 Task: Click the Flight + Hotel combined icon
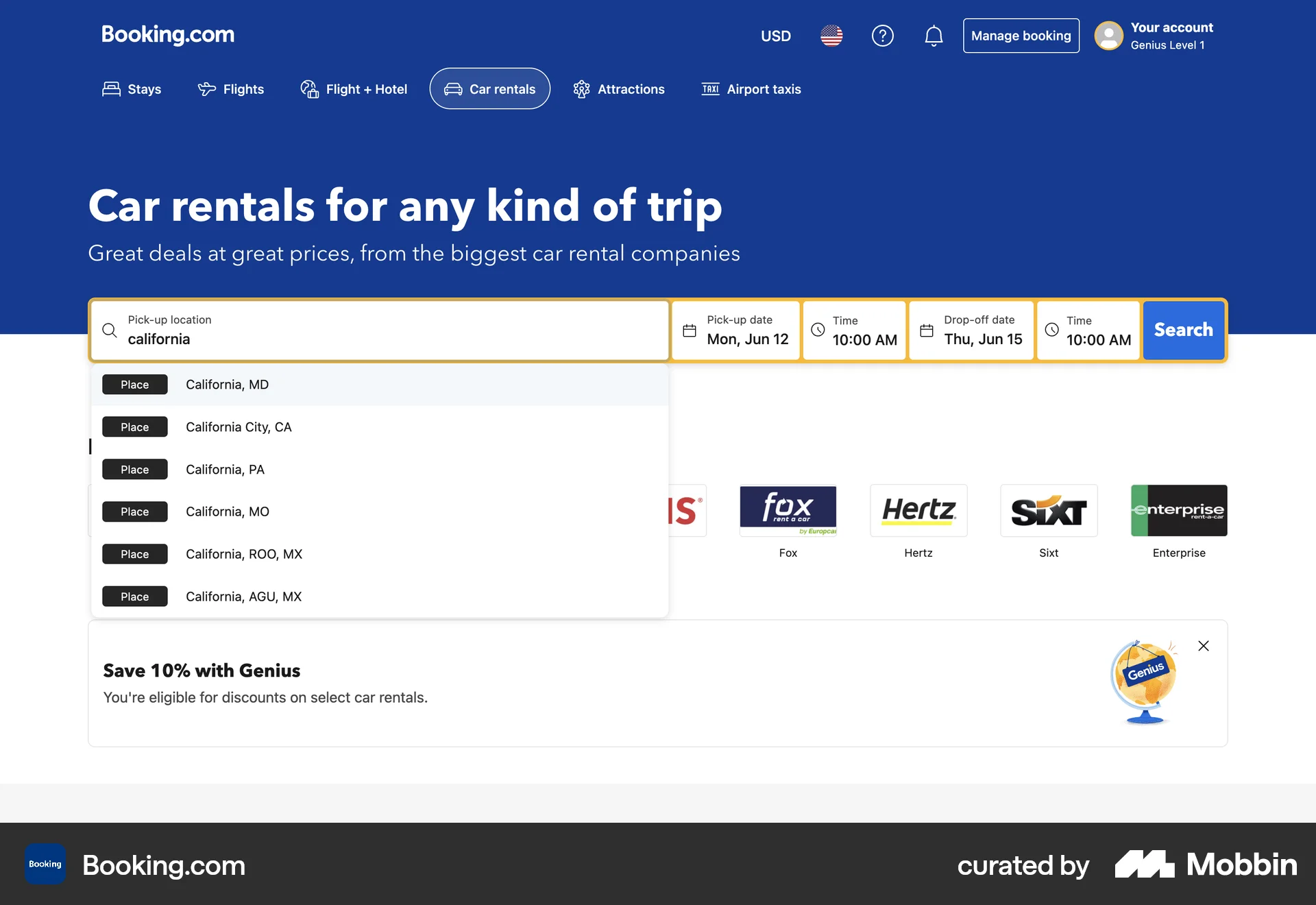pyautogui.click(x=308, y=88)
